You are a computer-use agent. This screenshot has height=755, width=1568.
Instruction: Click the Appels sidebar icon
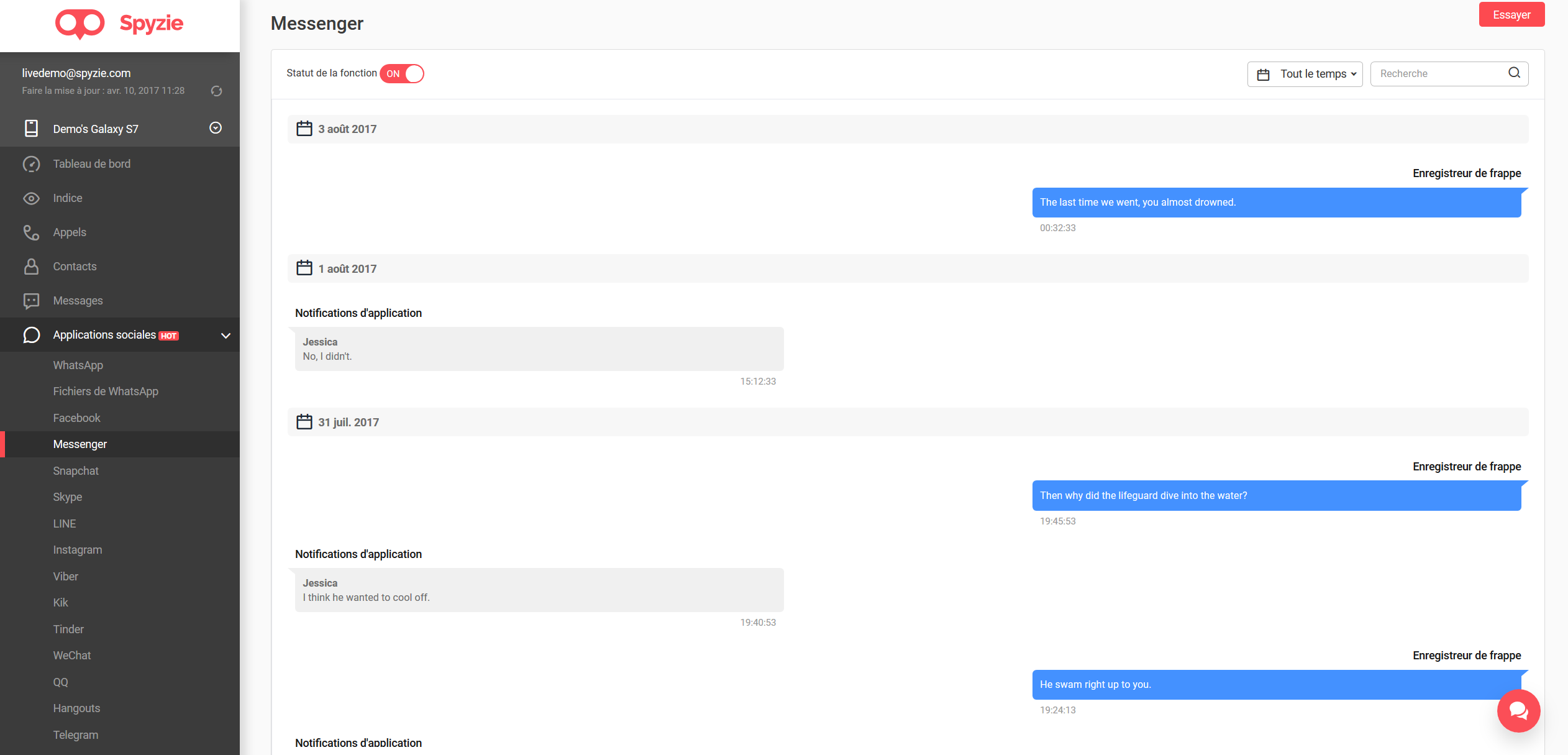pyautogui.click(x=30, y=232)
